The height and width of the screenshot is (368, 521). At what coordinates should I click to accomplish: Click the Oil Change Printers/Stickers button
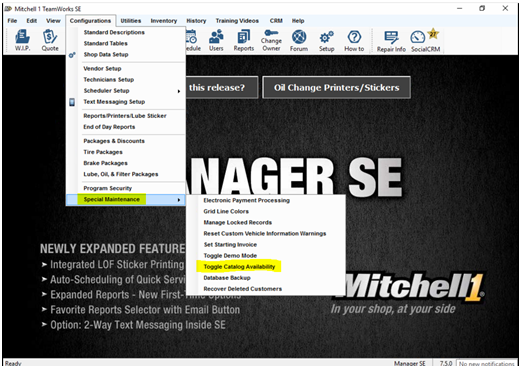pyautogui.click(x=336, y=87)
